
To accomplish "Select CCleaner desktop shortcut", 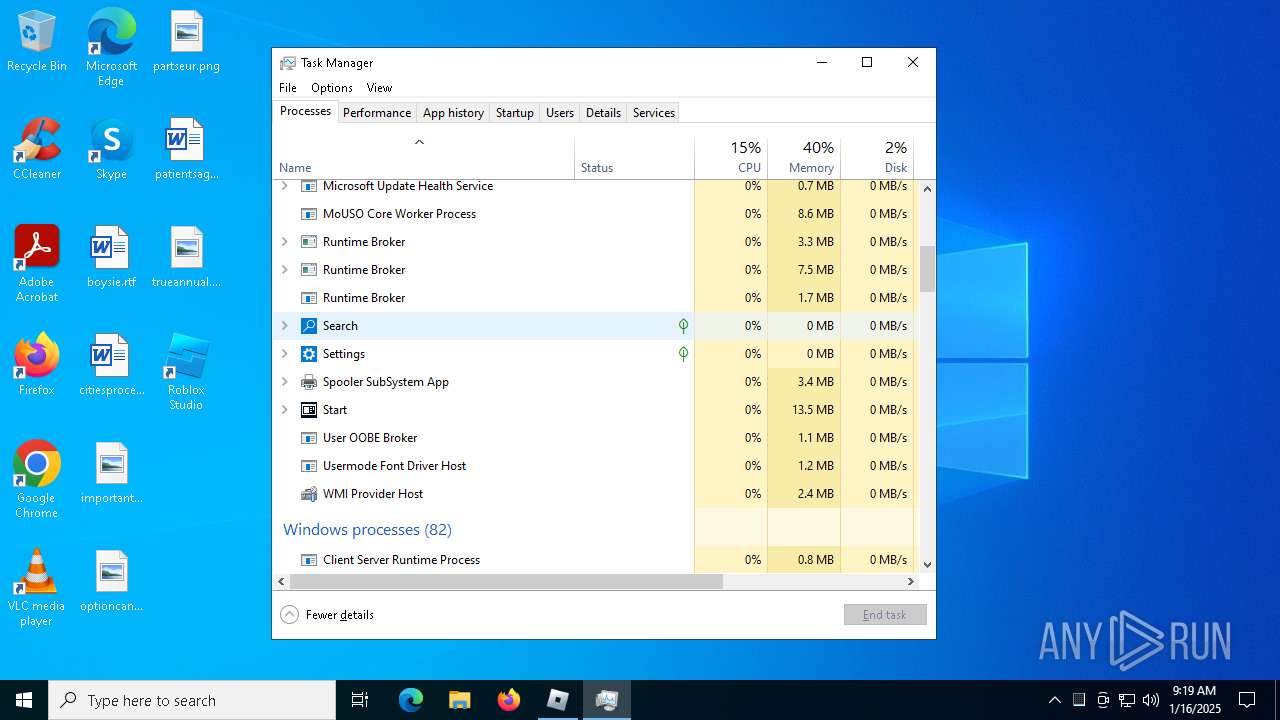I will (x=37, y=150).
